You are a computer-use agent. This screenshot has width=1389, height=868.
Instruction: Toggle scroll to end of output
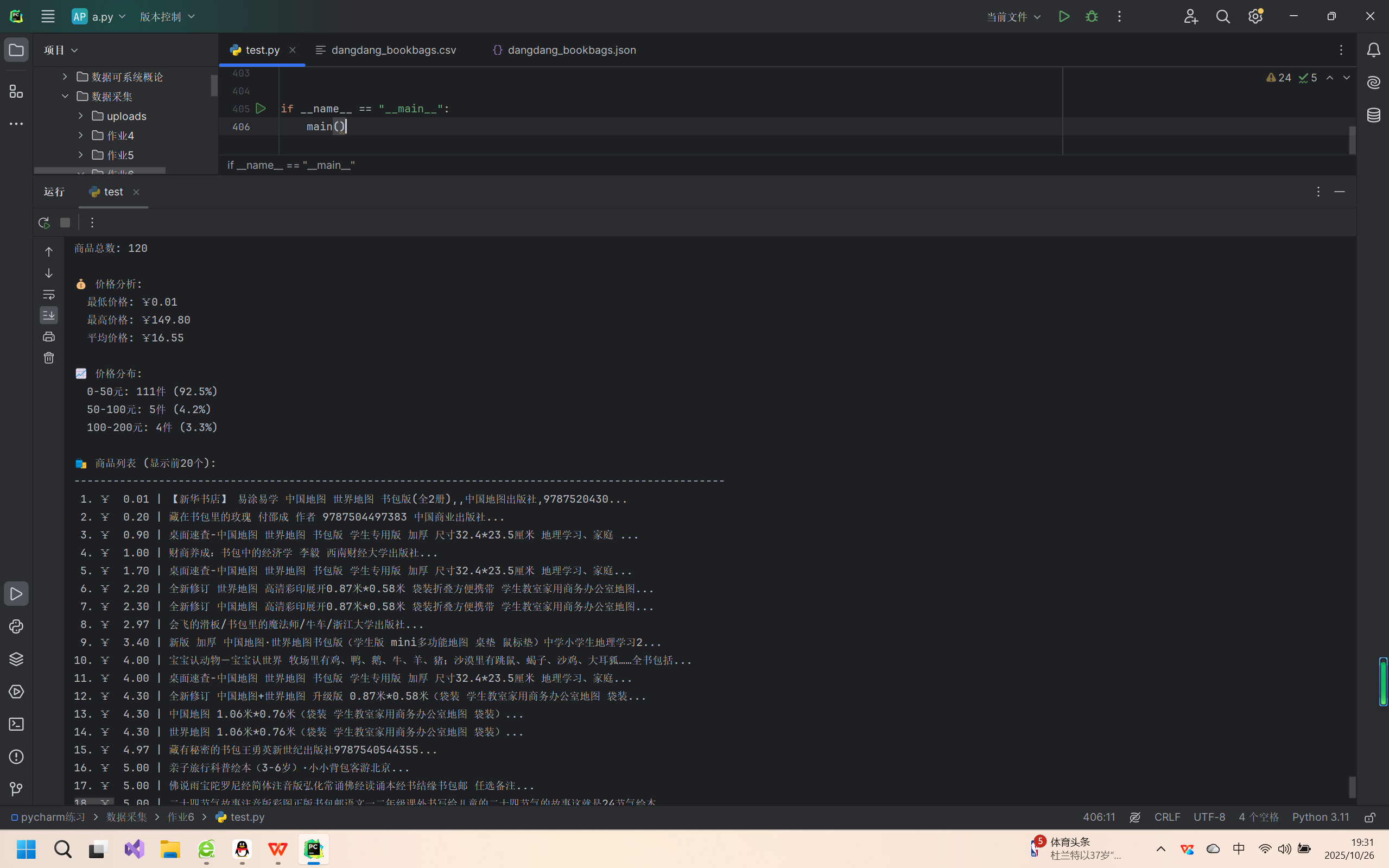49,315
